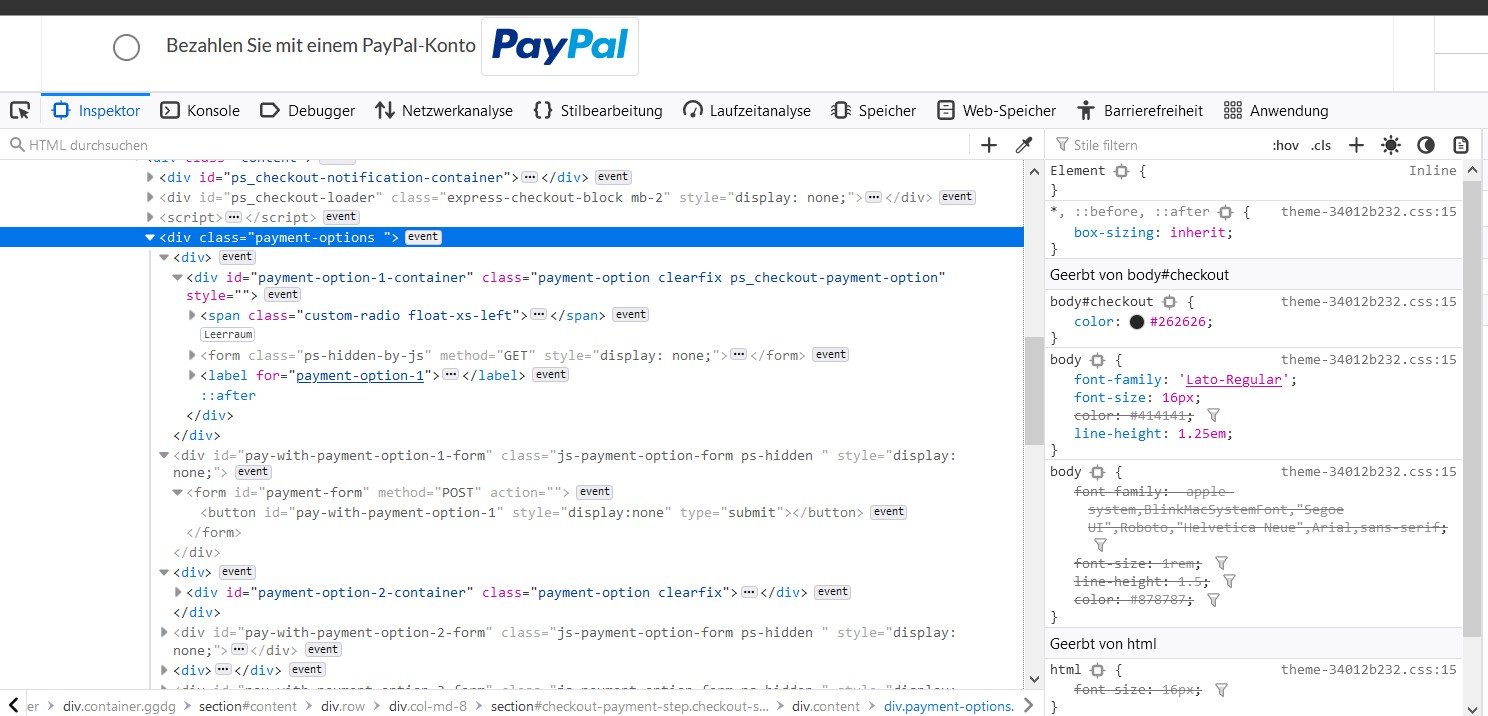This screenshot has width=1488, height=716.
Task: Click filter icon next to line-height 1.5
Action: coord(1230,581)
